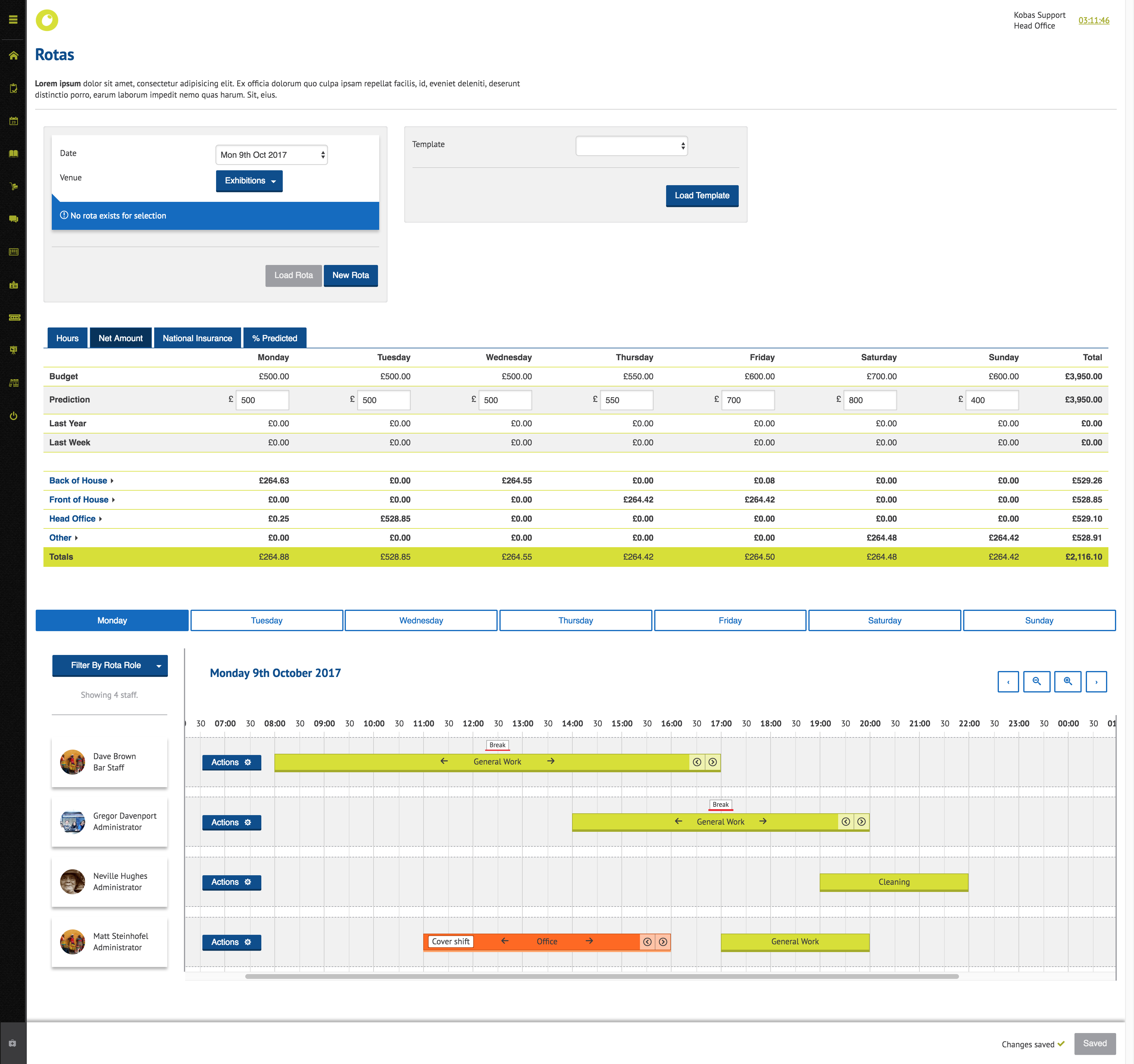This screenshot has width=1134, height=1064.
Task: Select the Thursday day tab
Action: coord(575,620)
